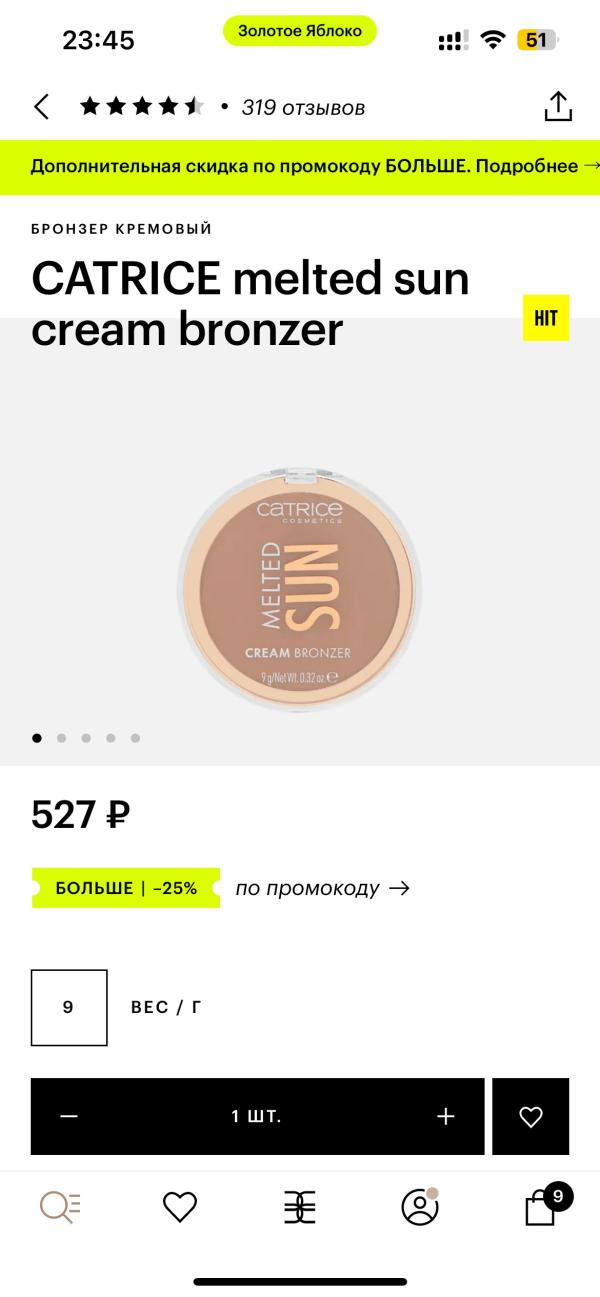This screenshot has height=1297, width=600.
Task: Increase quantity with the plus button
Action: pos(446,1117)
